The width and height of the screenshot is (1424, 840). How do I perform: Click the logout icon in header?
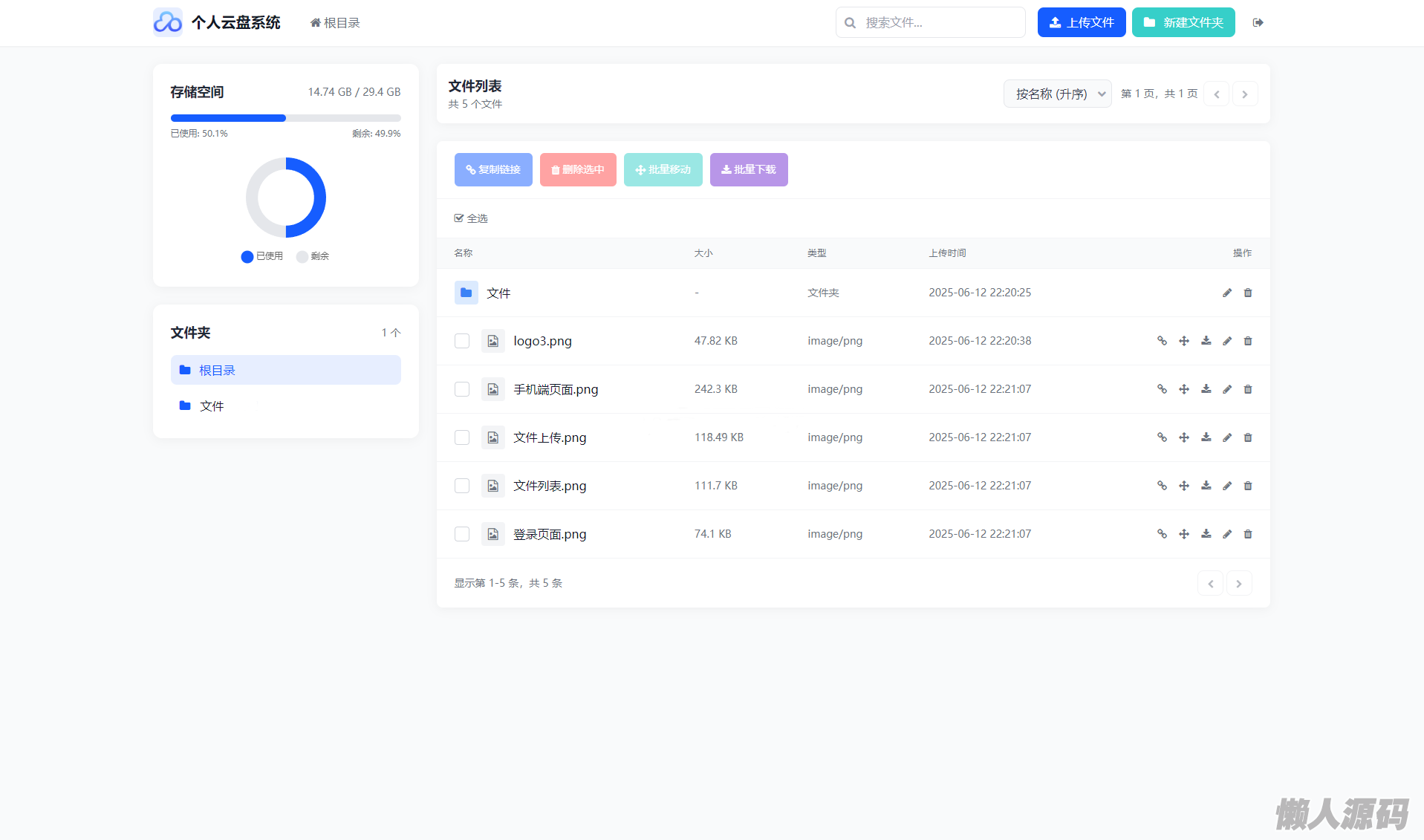coord(1258,22)
